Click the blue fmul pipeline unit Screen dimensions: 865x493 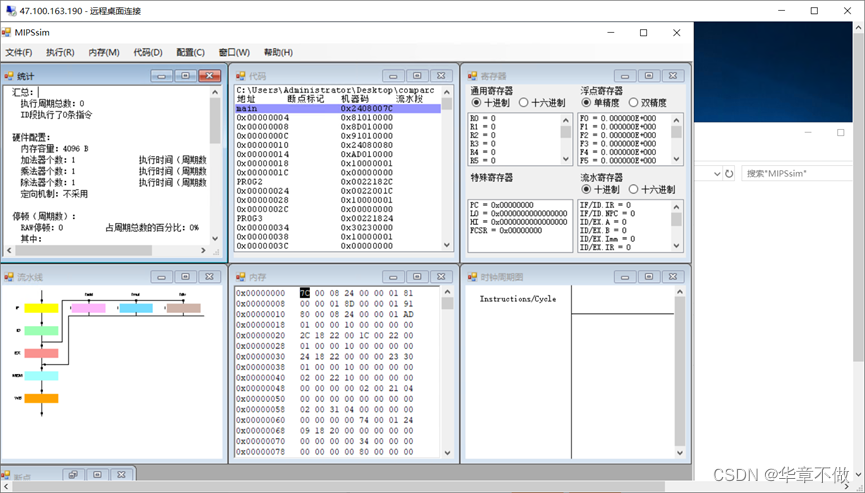pos(136,308)
